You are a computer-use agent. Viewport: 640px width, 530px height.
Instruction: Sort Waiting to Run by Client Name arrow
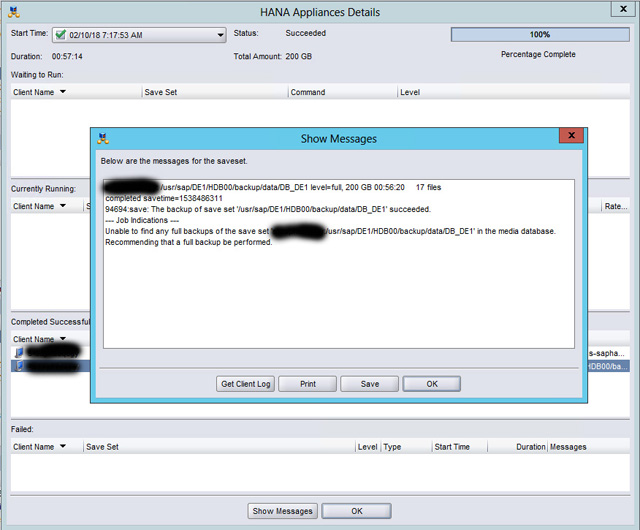[63, 92]
